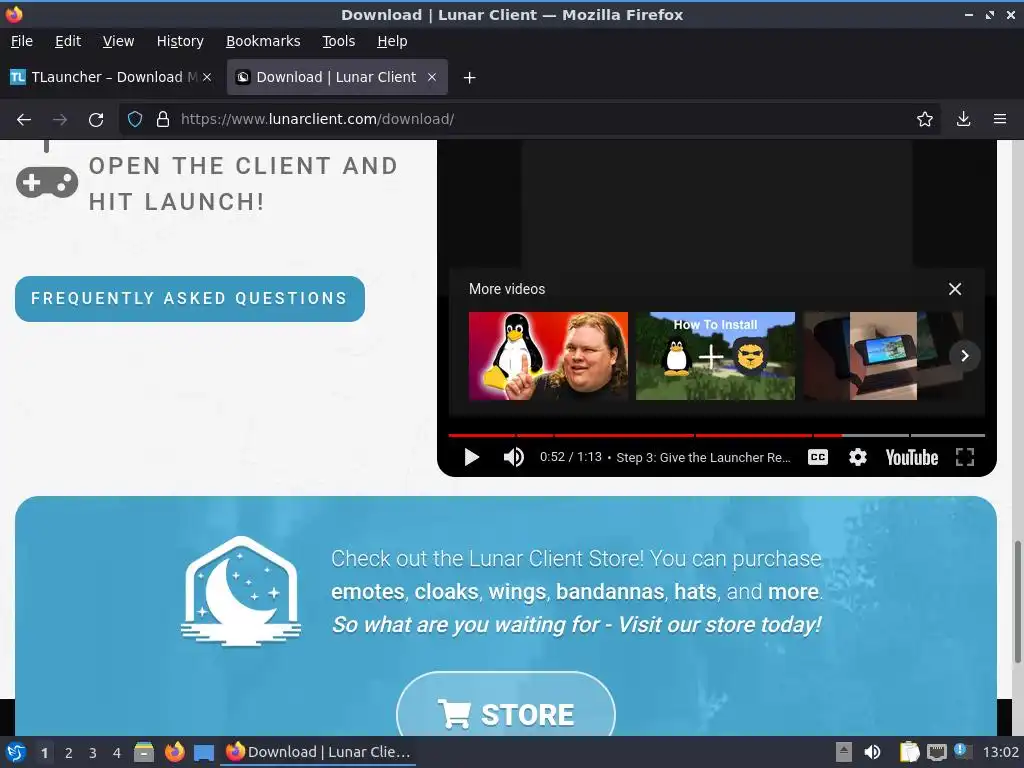The width and height of the screenshot is (1024, 768).
Task: Click the video chapter title Step 3 text
Action: (703, 458)
